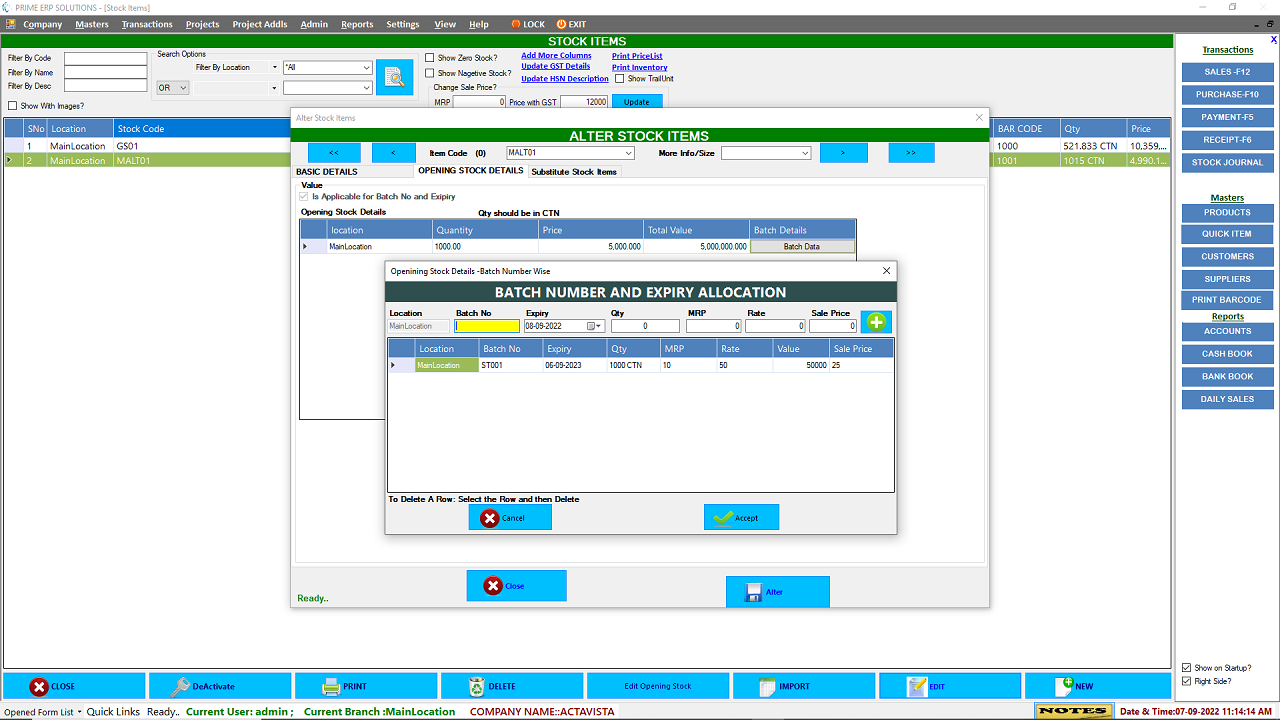Click Add More Columns link
This screenshot has height=720, width=1280.
(556, 56)
